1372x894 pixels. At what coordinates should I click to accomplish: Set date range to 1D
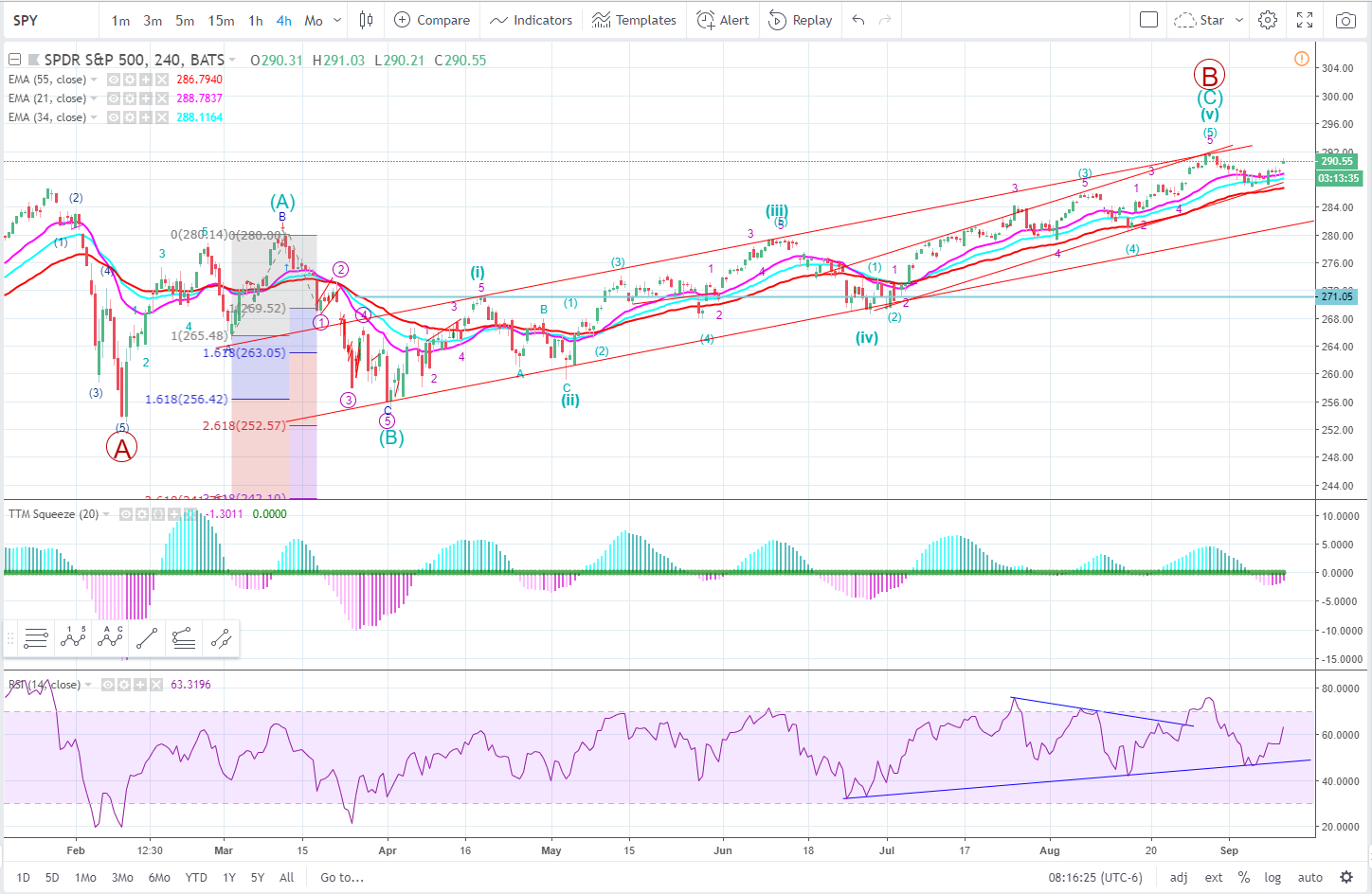(x=23, y=877)
